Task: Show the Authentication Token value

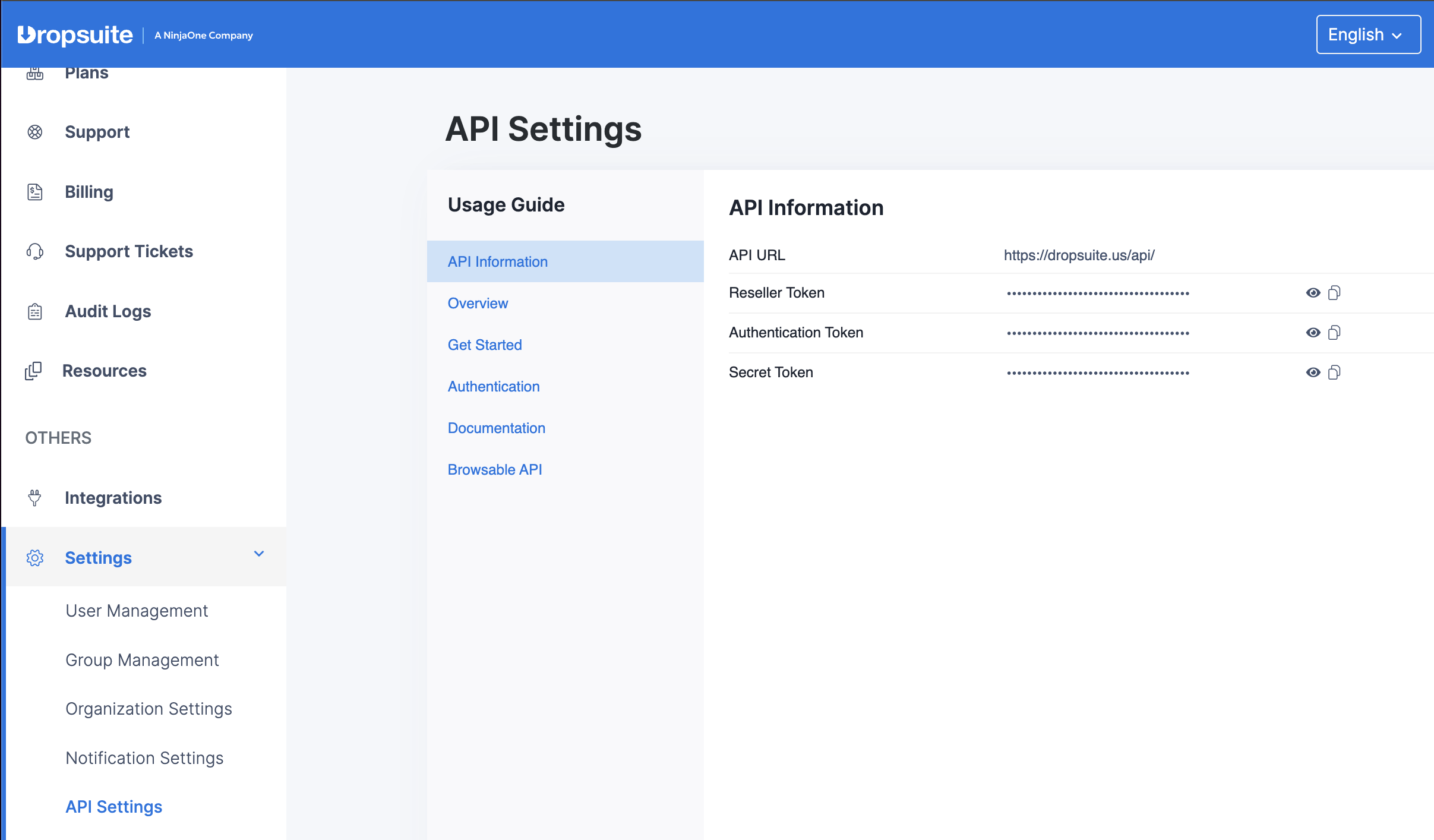Action: tap(1313, 333)
